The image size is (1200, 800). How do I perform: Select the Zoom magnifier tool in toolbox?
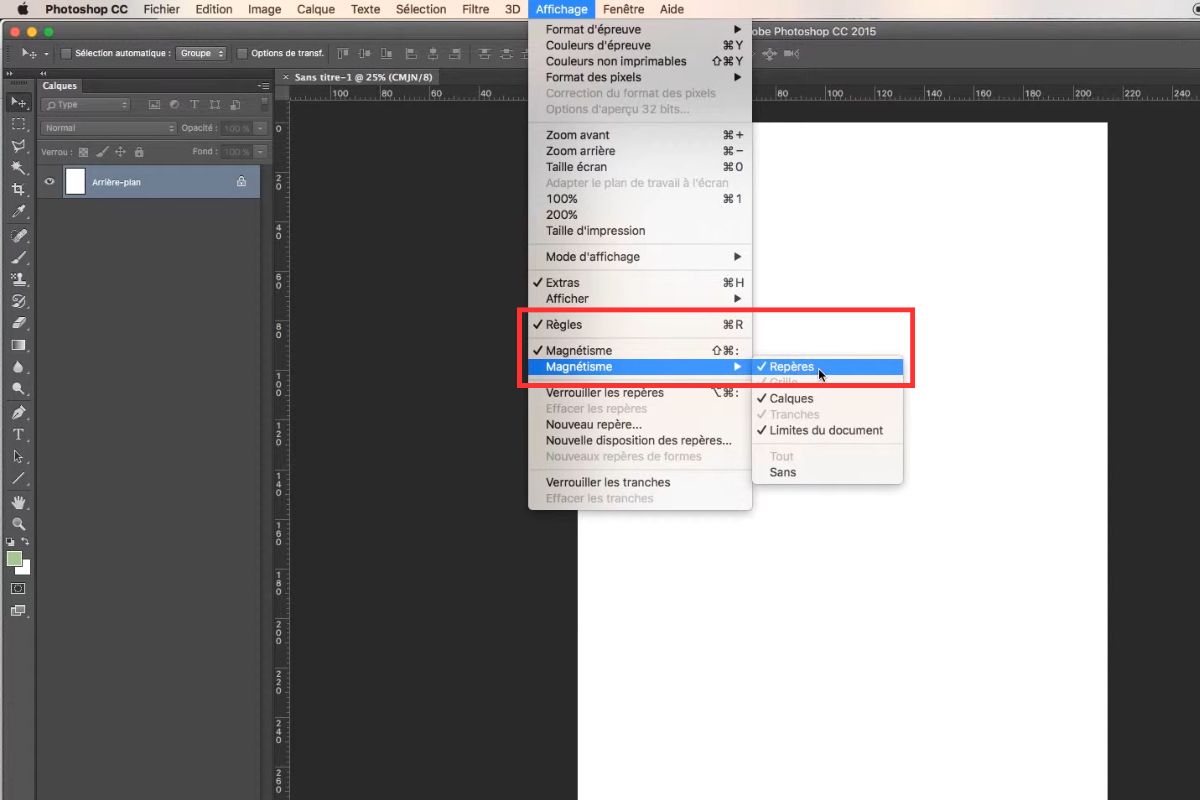coord(18,524)
